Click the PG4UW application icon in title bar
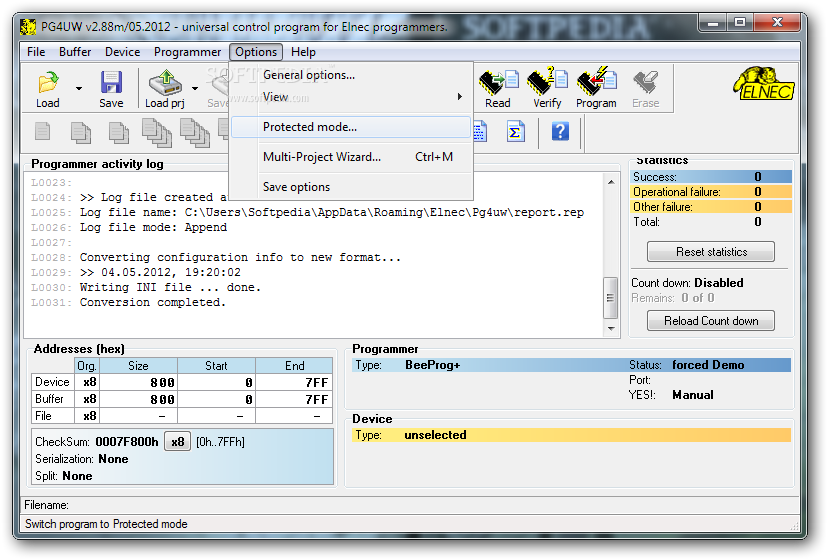 28,26
